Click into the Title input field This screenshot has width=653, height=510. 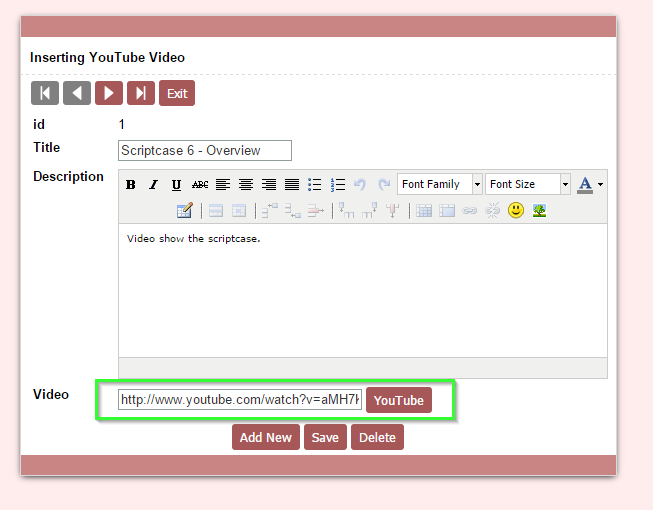[x=205, y=151]
